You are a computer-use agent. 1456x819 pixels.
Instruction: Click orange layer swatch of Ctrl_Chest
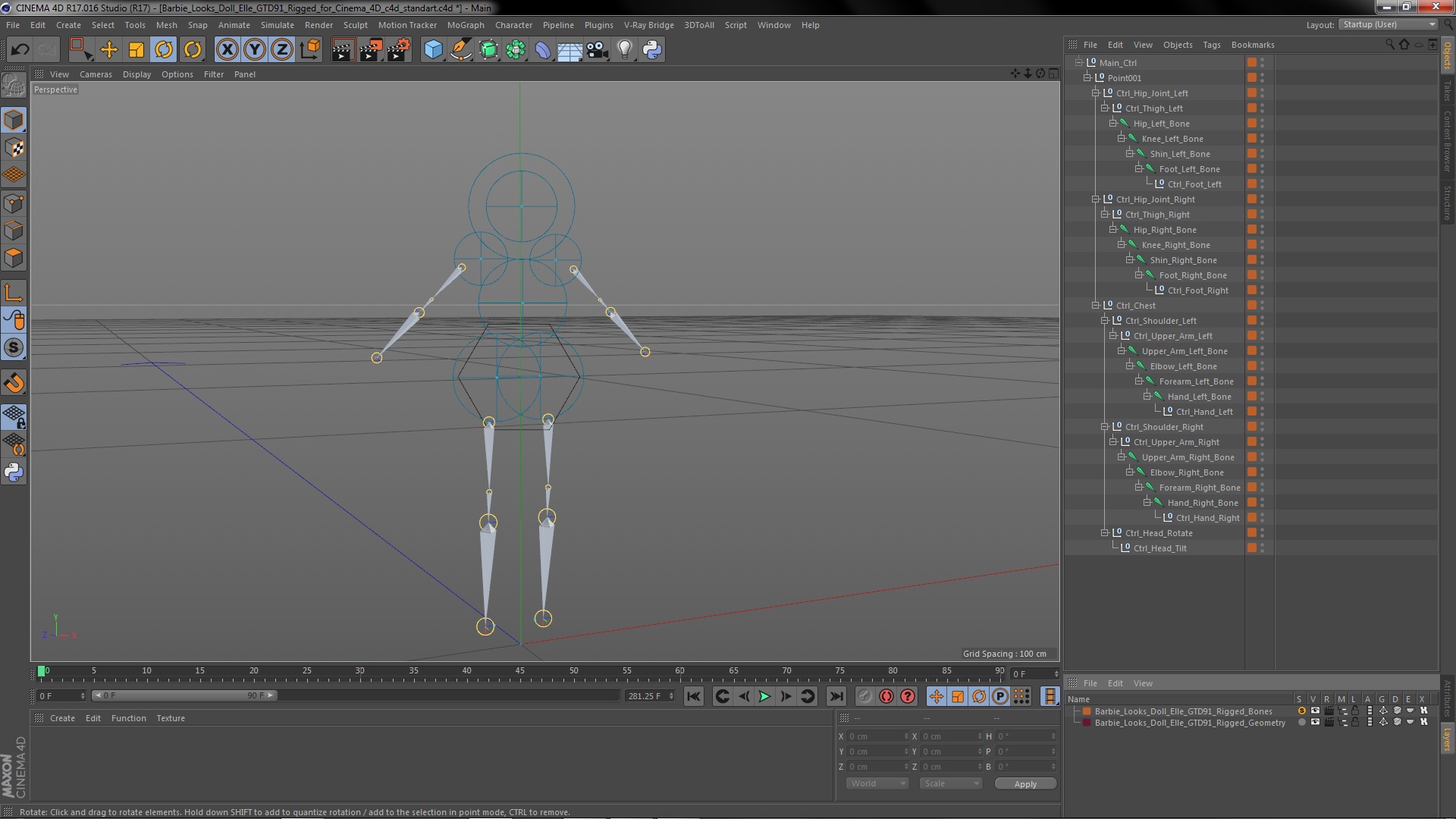1252,305
